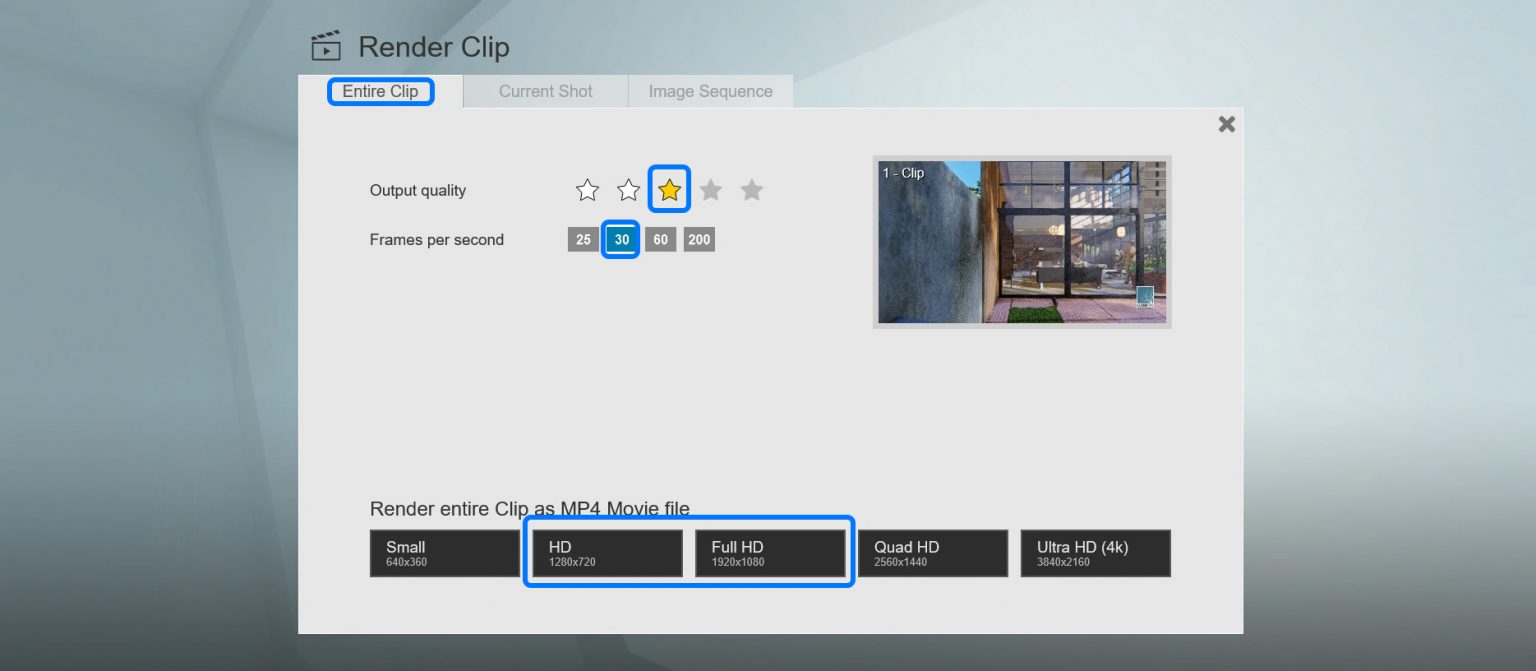Set frames per second to 25
This screenshot has height=671, width=1536.
(583, 239)
